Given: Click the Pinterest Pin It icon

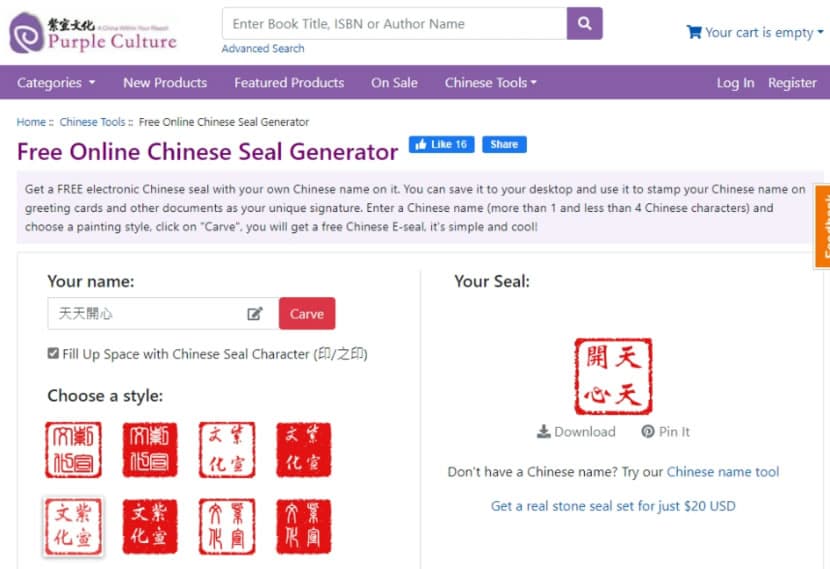Looking at the screenshot, I should click(647, 432).
